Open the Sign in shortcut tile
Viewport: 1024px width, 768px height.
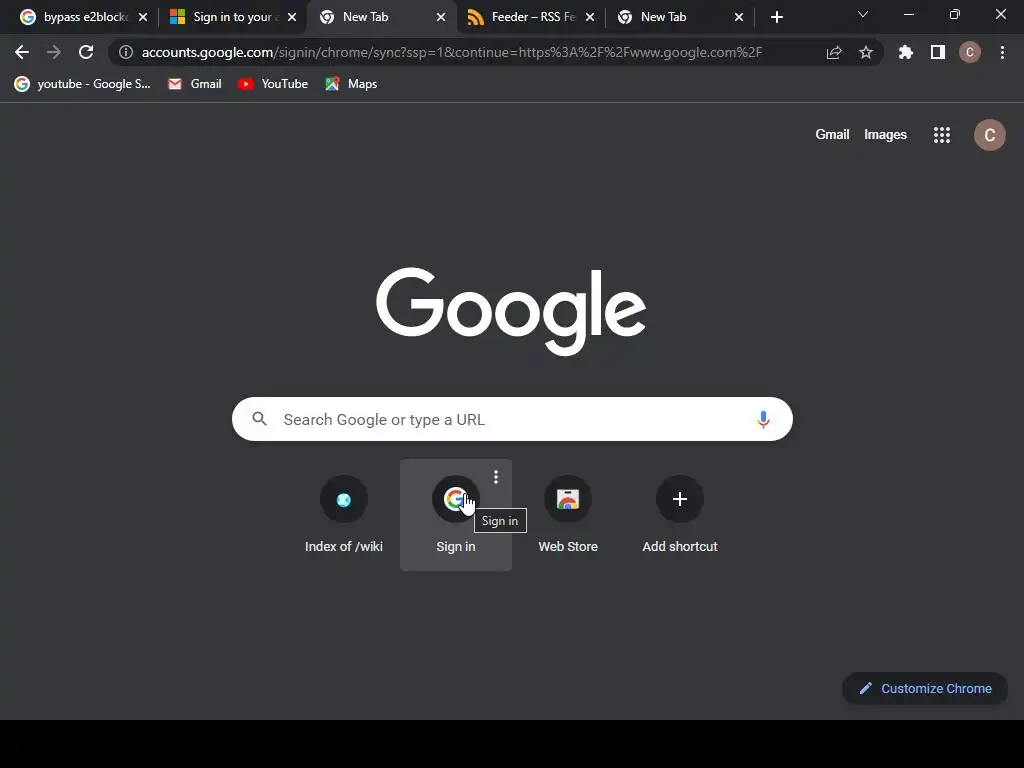point(456,515)
